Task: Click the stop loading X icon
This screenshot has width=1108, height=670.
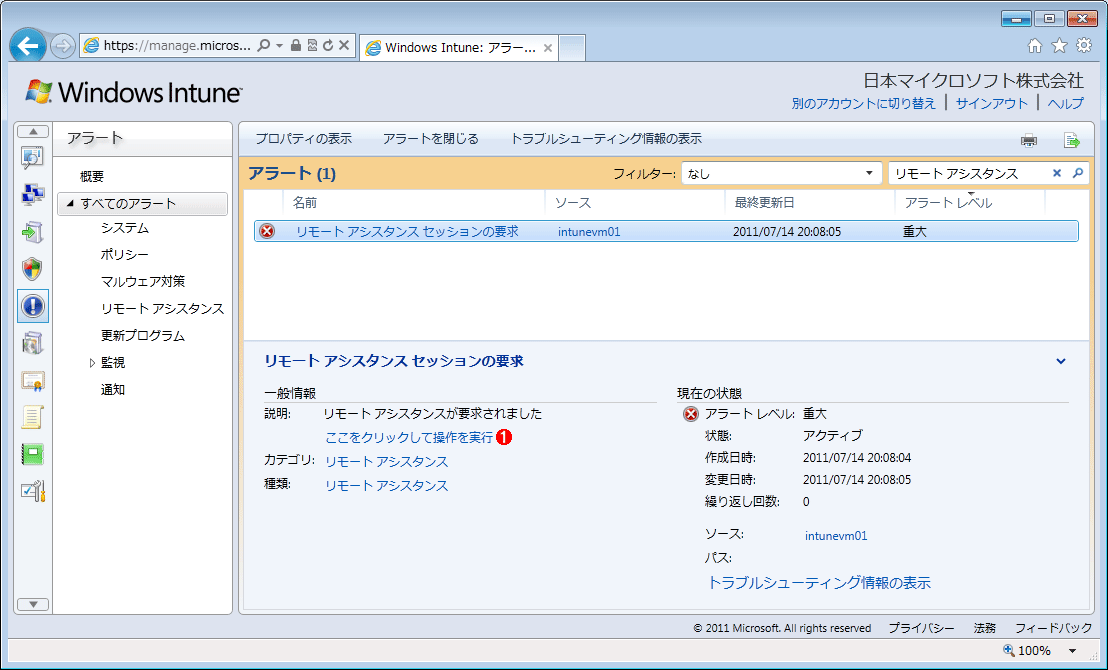Action: (343, 46)
